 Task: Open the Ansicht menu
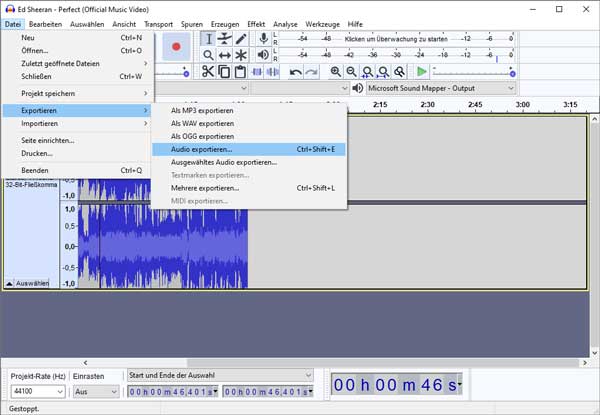coord(124,24)
